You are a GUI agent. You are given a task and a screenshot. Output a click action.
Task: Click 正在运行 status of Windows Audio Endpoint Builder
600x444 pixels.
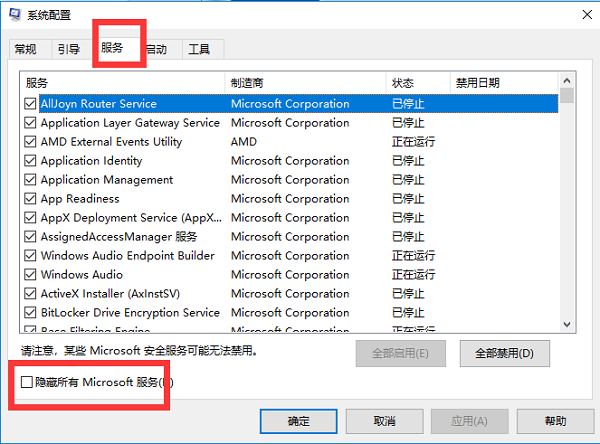point(413,255)
